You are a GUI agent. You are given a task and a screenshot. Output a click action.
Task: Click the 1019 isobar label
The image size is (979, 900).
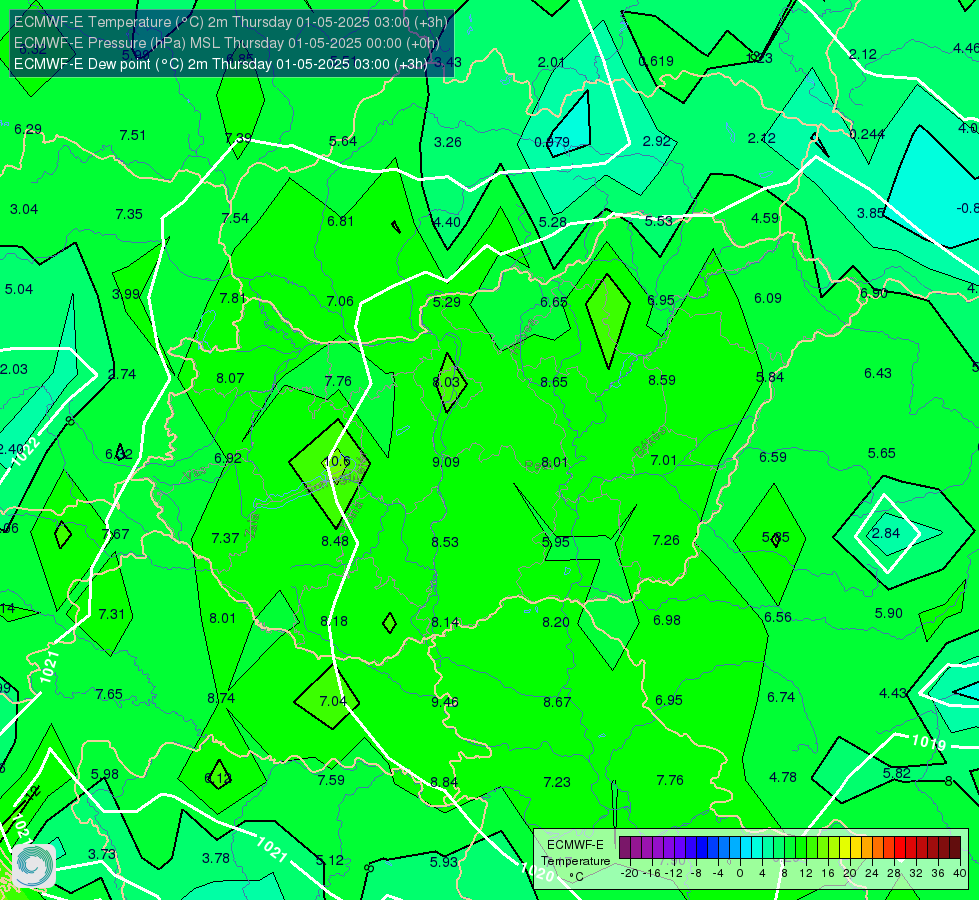(x=929, y=743)
